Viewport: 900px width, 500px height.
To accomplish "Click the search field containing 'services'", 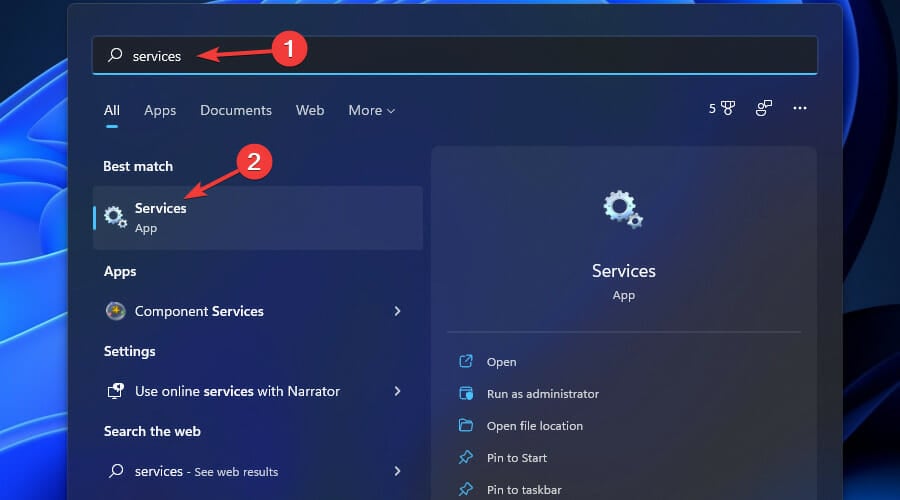I will coord(455,55).
